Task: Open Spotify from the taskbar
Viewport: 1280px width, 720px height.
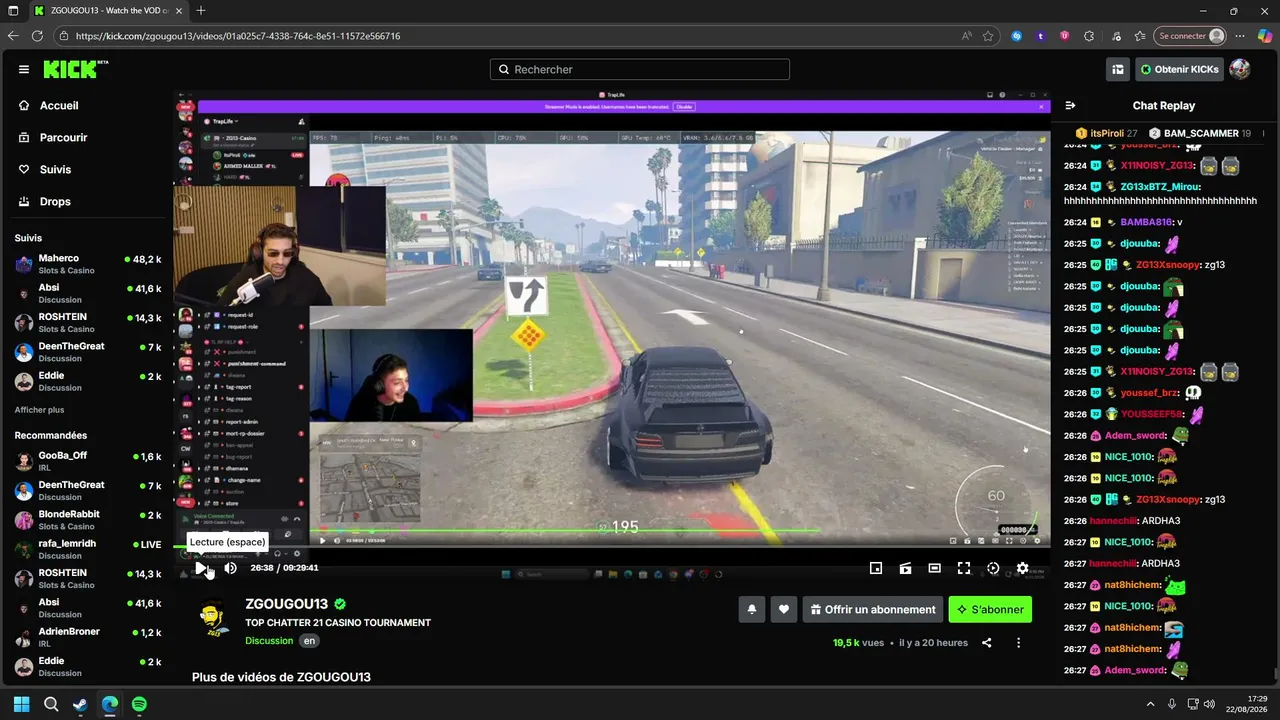Action: point(139,704)
